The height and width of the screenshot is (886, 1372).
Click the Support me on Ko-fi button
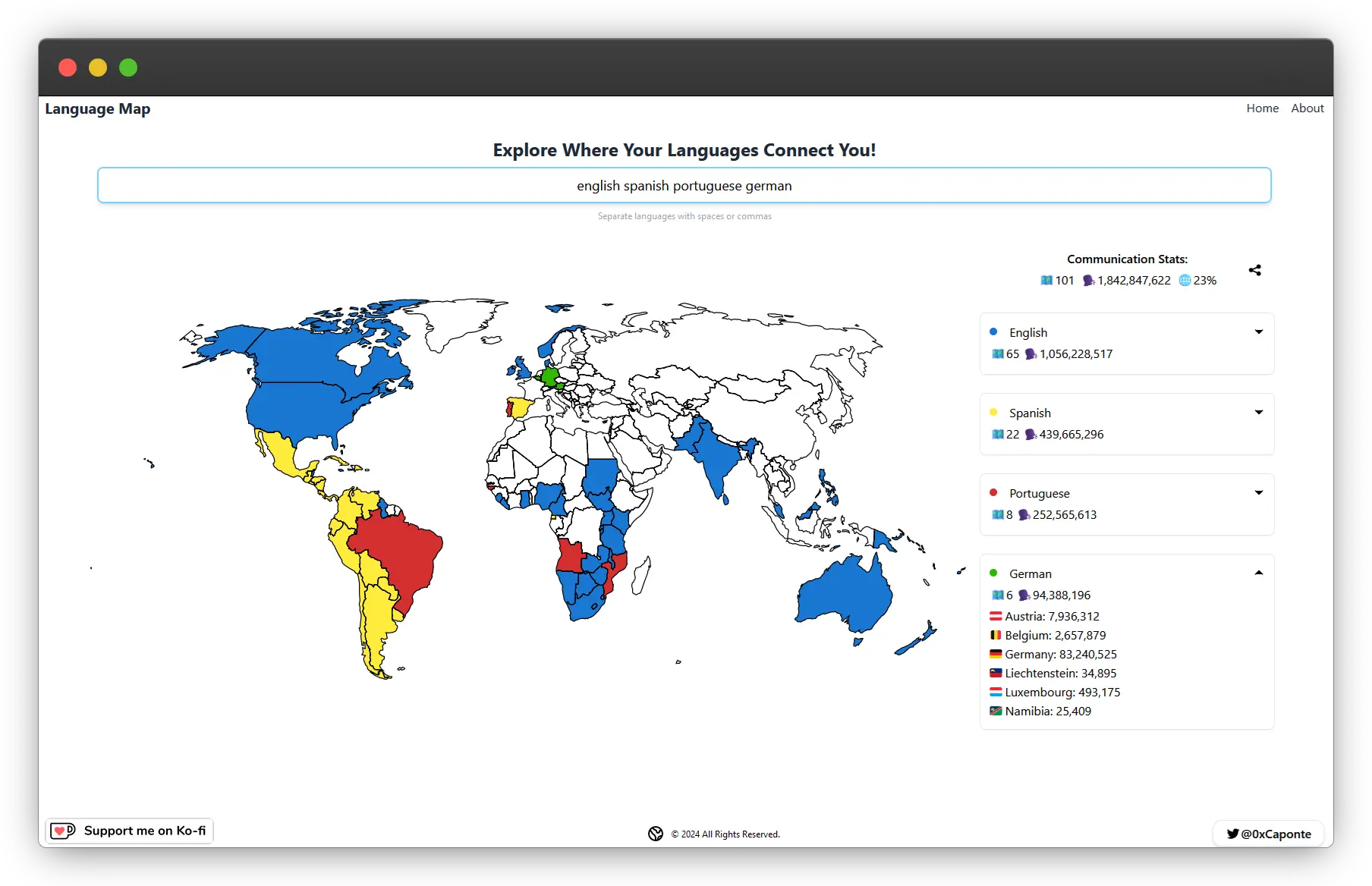(129, 831)
